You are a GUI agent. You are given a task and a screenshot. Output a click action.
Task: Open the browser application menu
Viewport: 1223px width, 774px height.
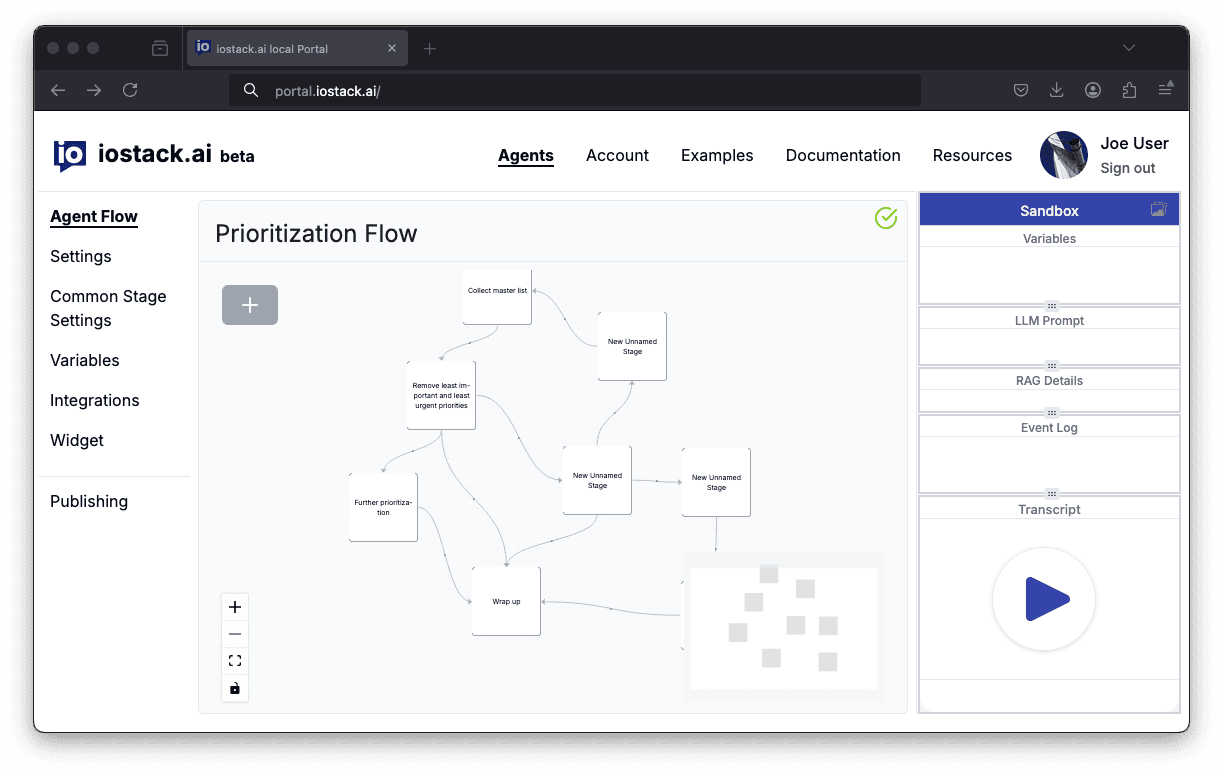pos(1166,90)
